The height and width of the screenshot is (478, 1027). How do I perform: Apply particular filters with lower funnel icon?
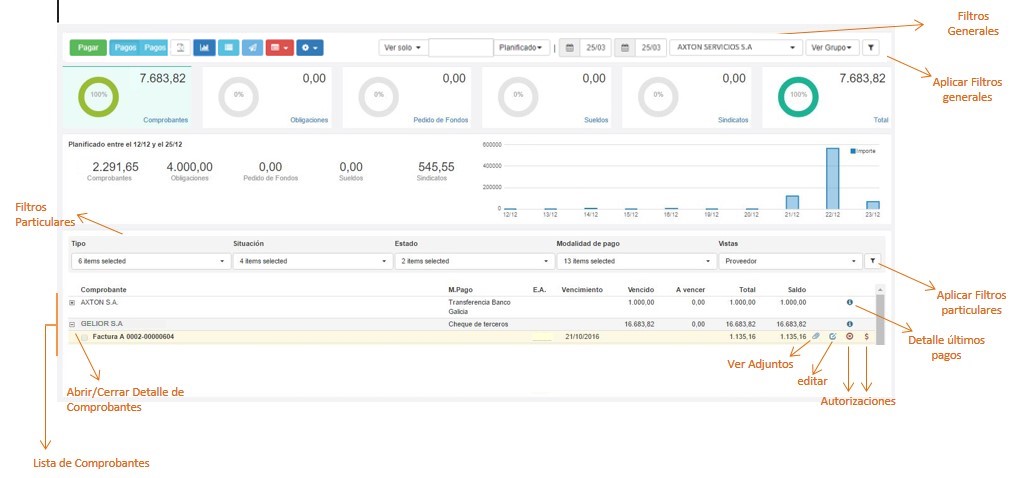(x=872, y=261)
